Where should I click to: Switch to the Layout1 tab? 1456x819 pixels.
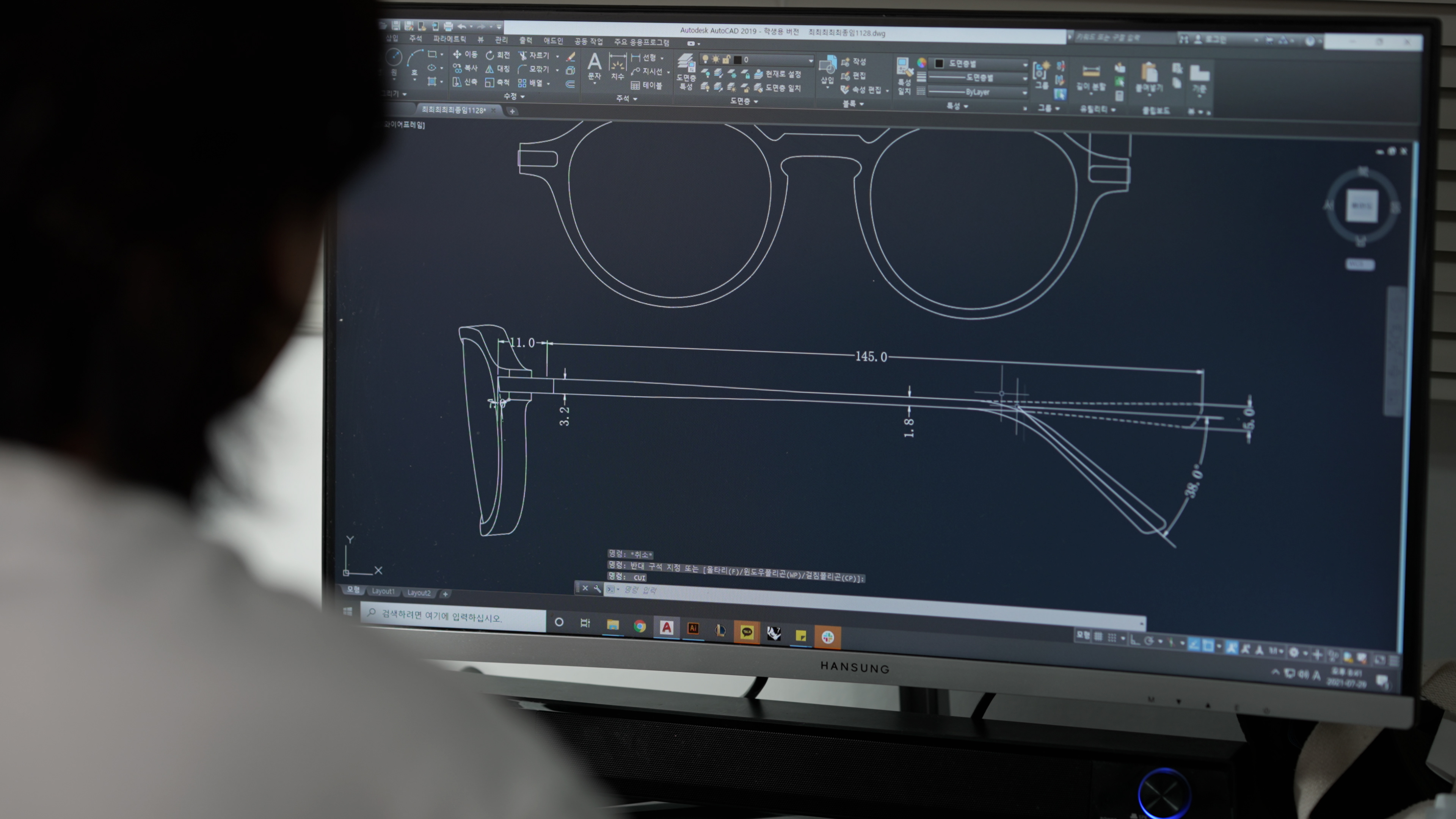pos(383,591)
